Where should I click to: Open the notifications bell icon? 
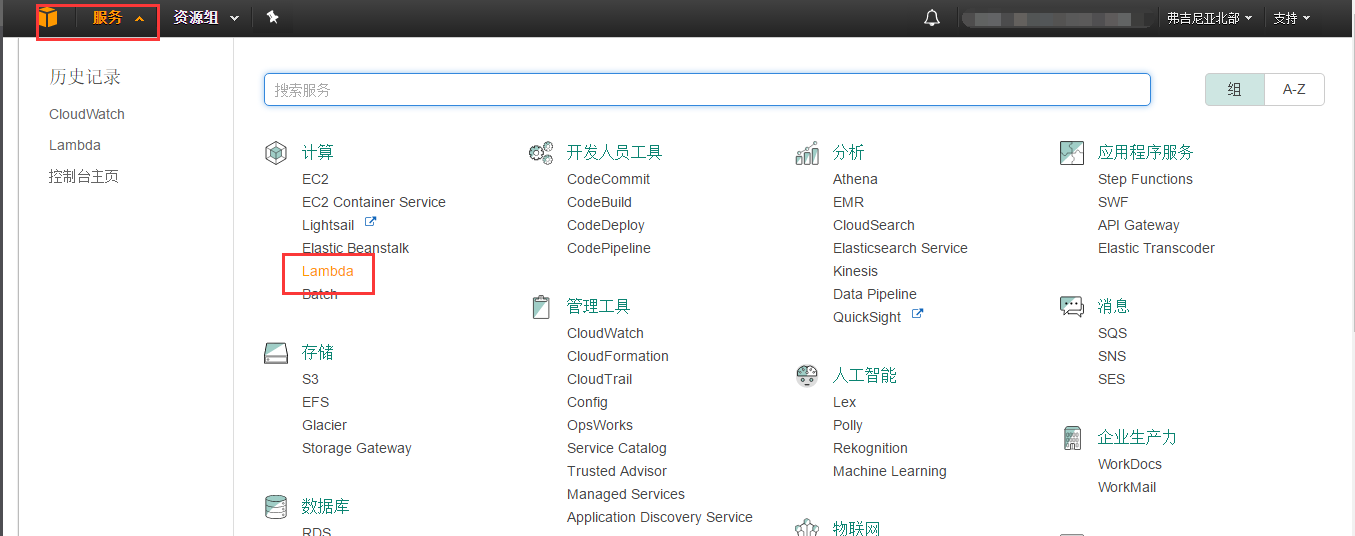(x=932, y=18)
